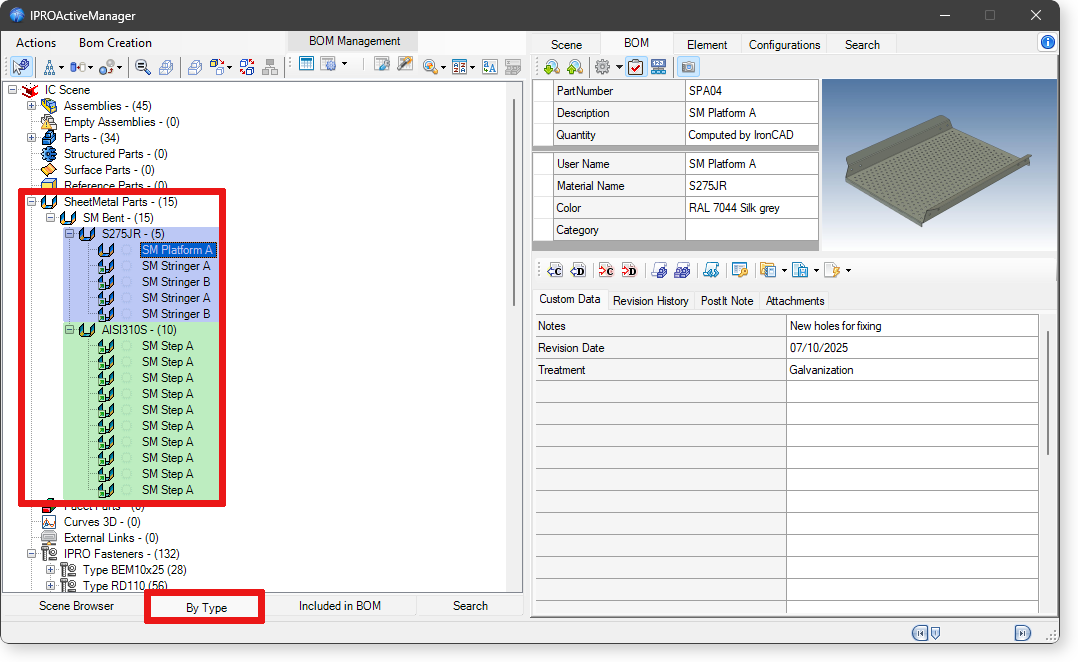This screenshot has height=662, width=1078.
Task: Open the Bom Creation menu
Action: (115, 43)
